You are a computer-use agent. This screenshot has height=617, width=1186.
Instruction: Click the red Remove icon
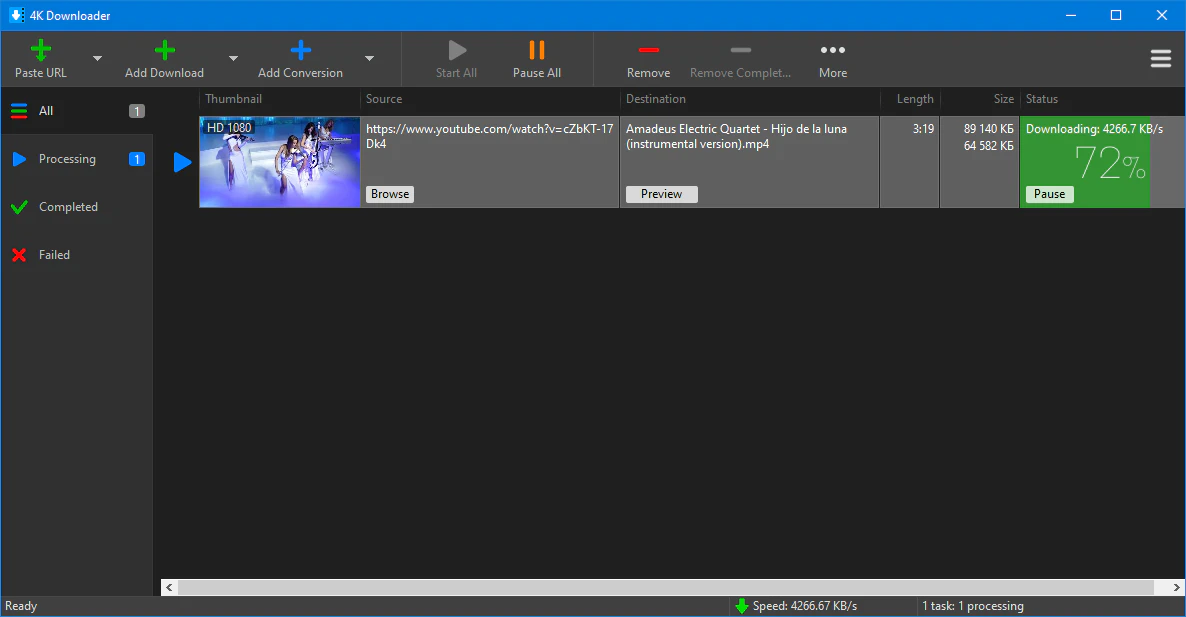(x=648, y=51)
